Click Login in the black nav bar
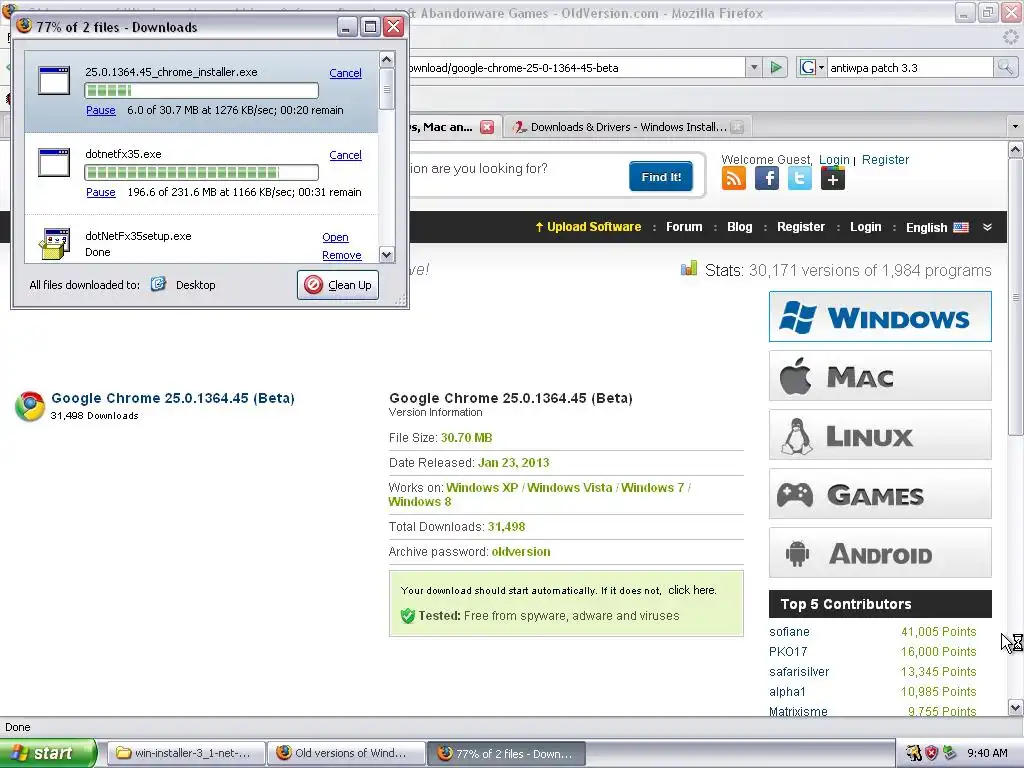The image size is (1024, 768). pyautogui.click(x=865, y=227)
